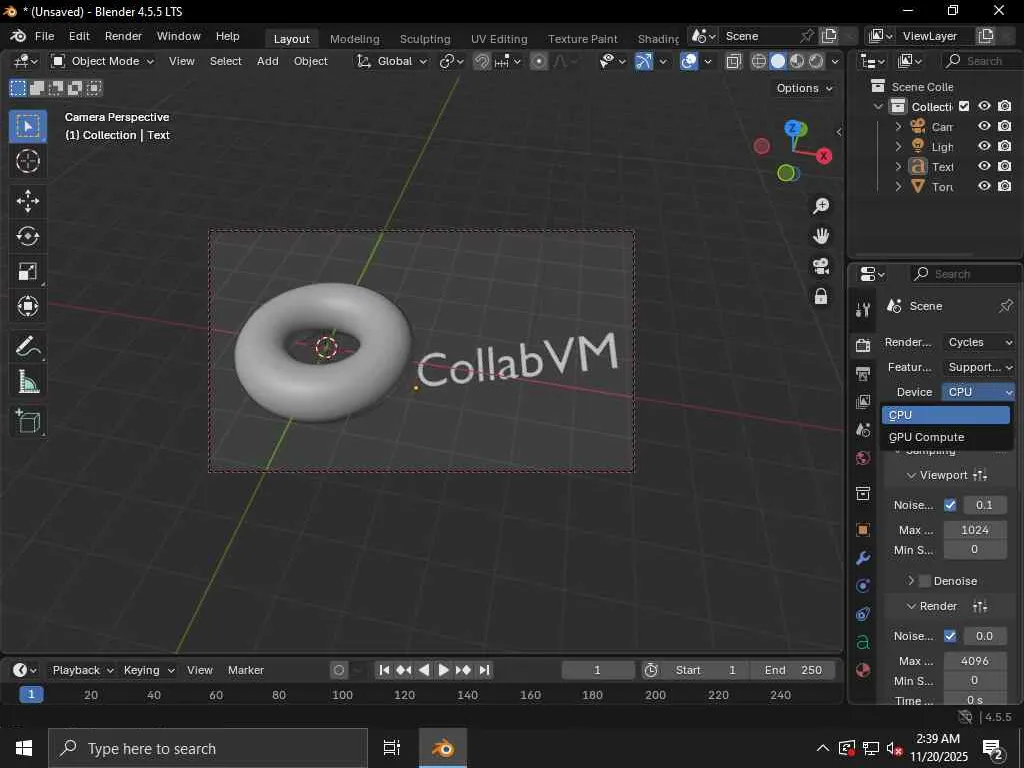The height and width of the screenshot is (768, 1024).
Task: Open the Modifiers properties tab
Action: (863, 558)
